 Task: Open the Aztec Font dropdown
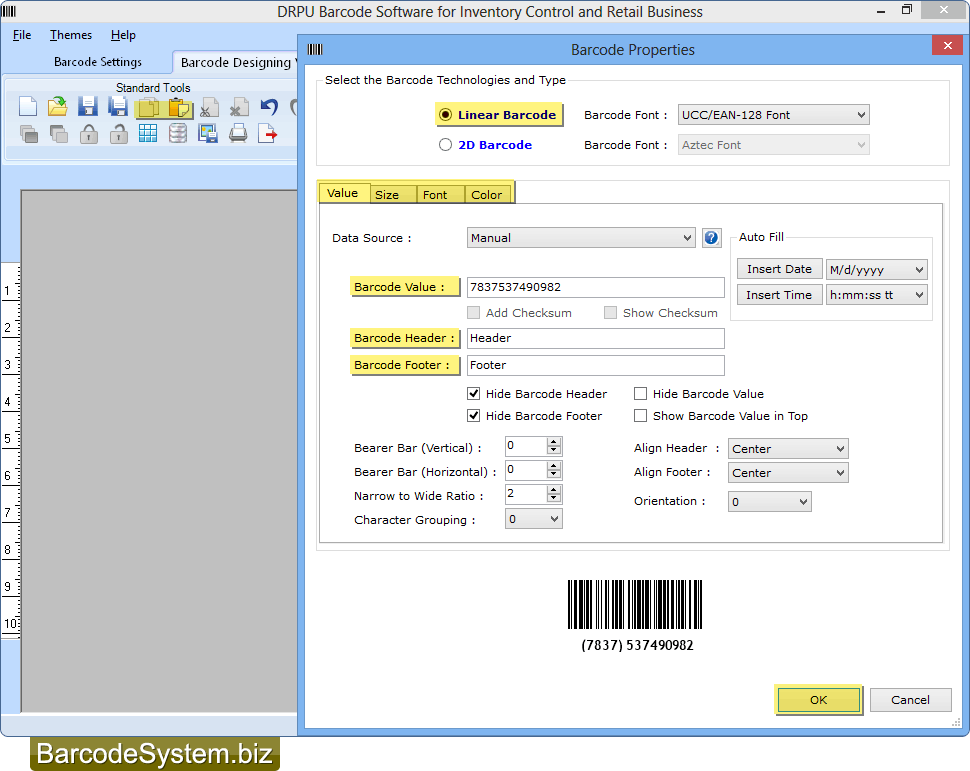tap(773, 145)
